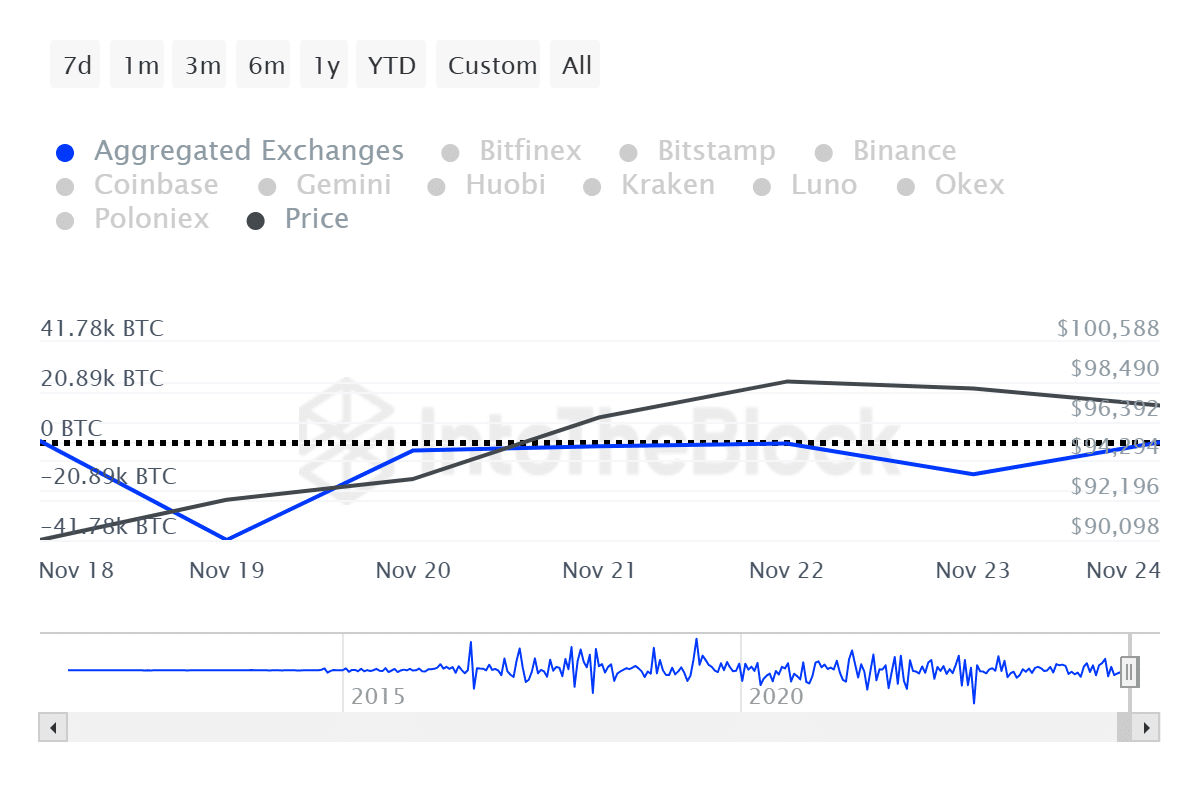
Task: Toggle the Aggregated Exchanges series dot
Action: click(x=65, y=151)
